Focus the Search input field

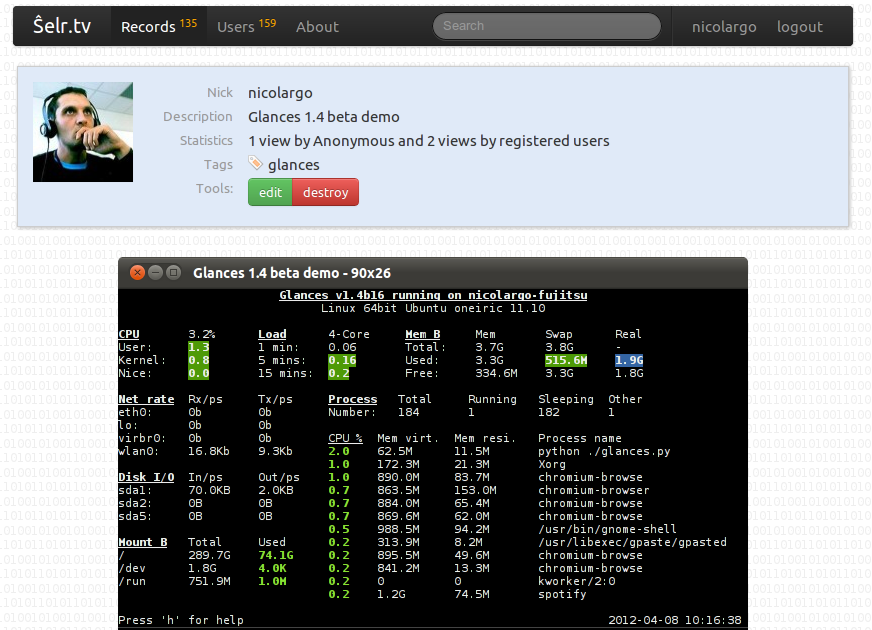pyautogui.click(x=547, y=26)
